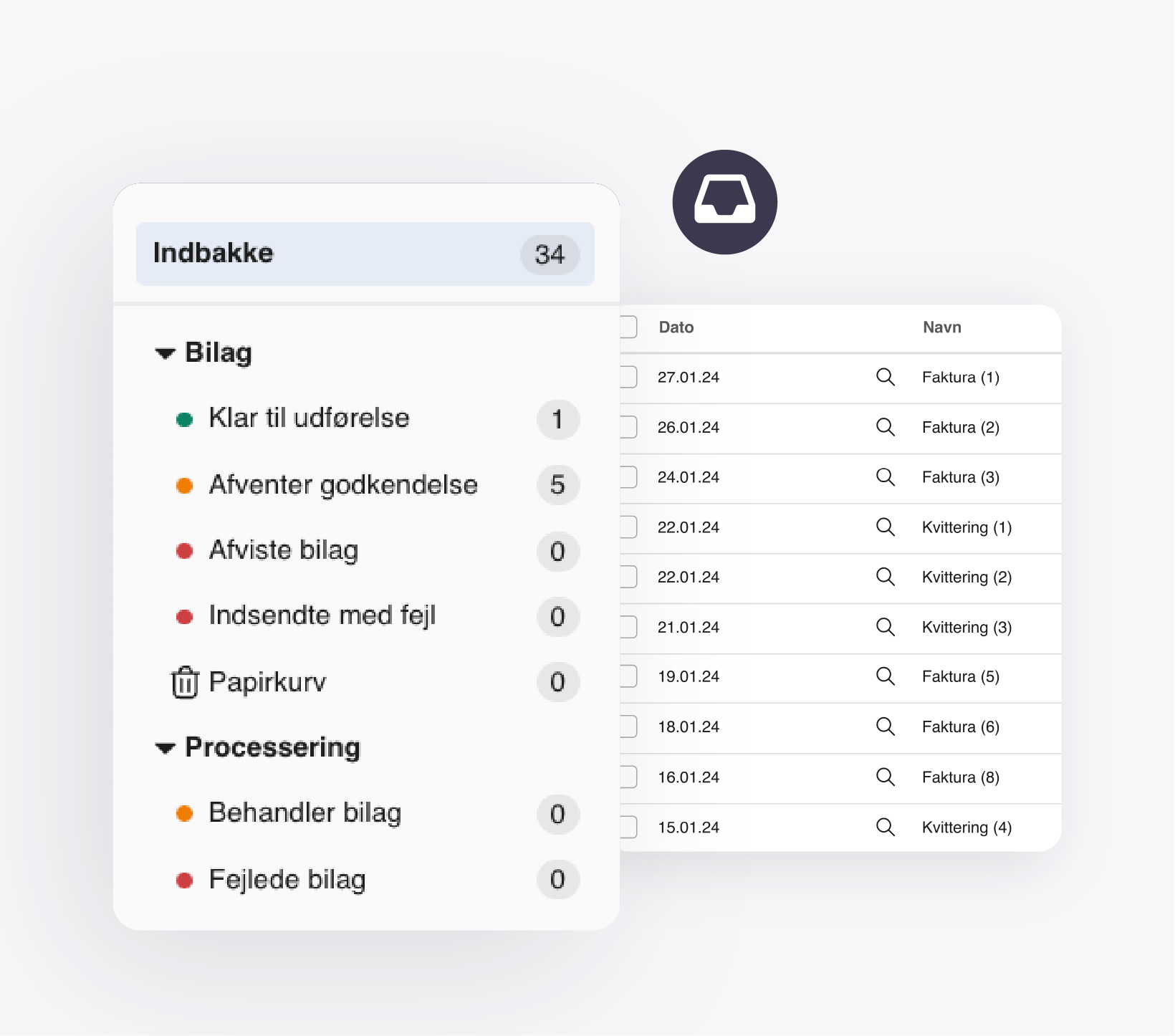Click count badge 1 for Klar til udførelse

point(558,419)
